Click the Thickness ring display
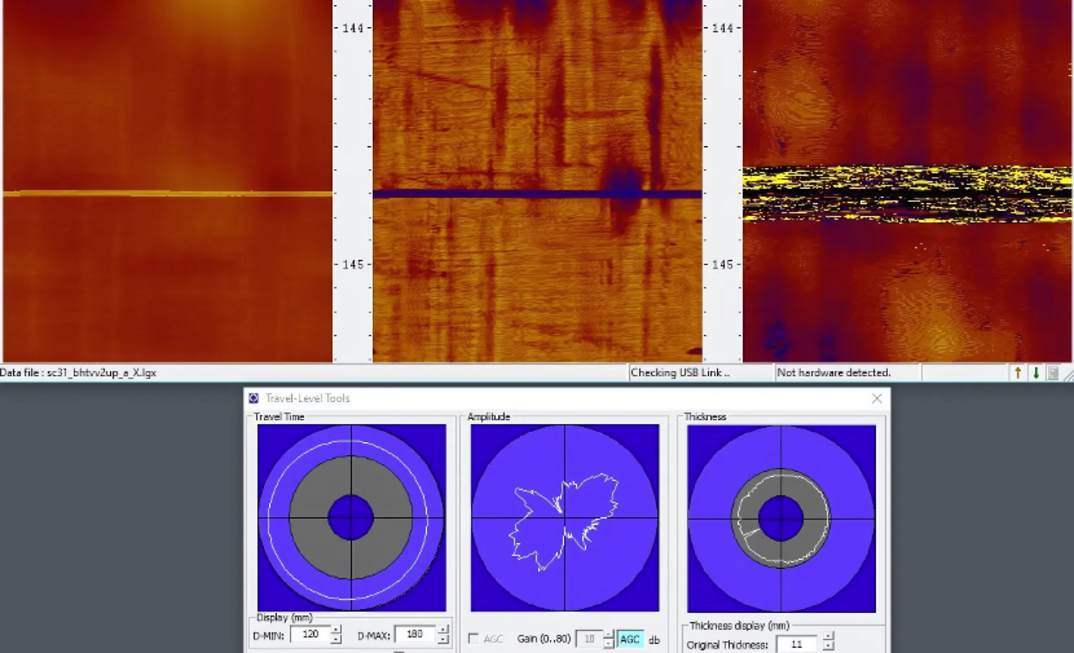This screenshot has width=1074, height=653. (782, 516)
